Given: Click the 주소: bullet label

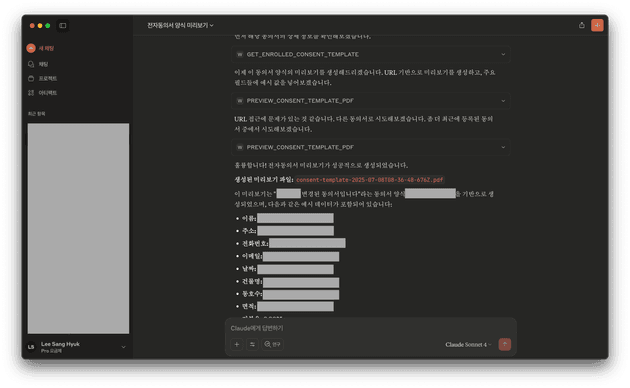Looking at the screenshot, I should [249, 231].
